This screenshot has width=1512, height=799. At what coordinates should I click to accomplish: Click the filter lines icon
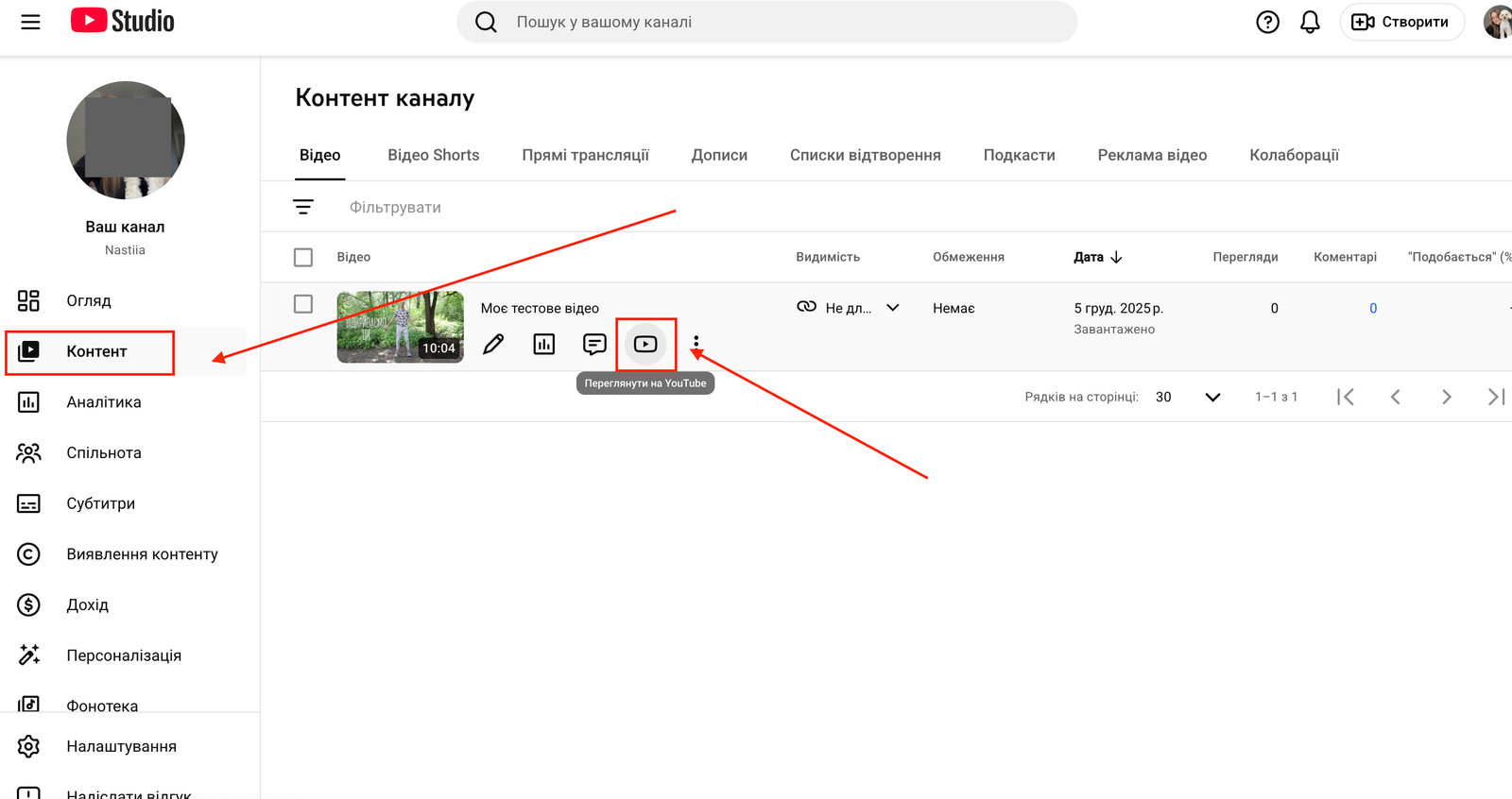303,207
